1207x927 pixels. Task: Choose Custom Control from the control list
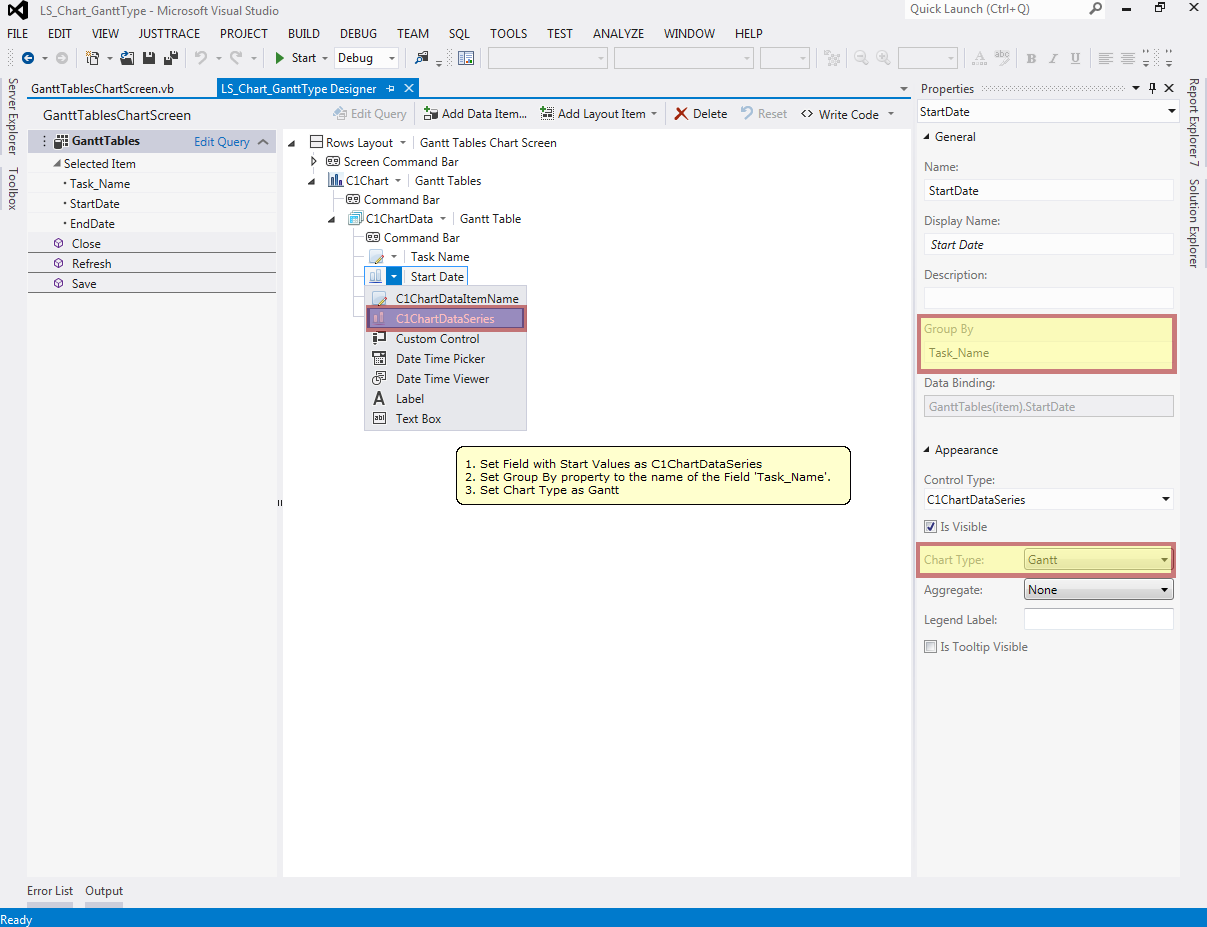(x=445, y=339)
